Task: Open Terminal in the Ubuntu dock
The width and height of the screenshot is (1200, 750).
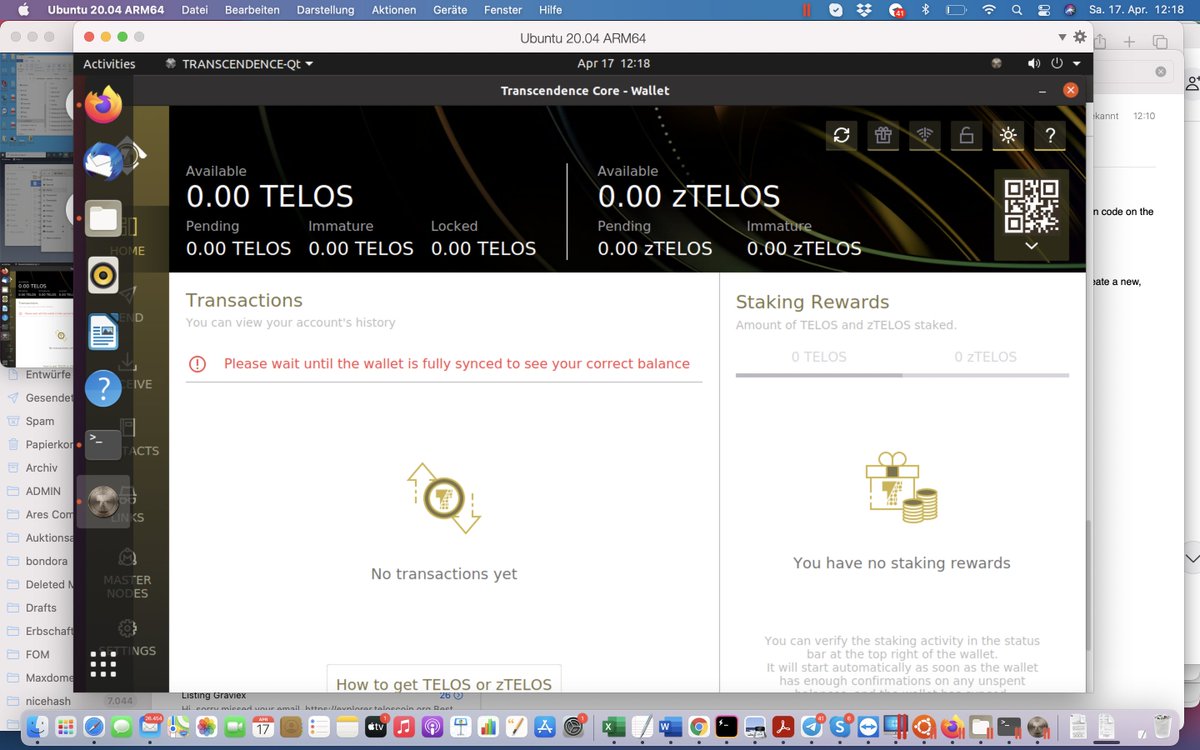Action: (x=103, y=444)
